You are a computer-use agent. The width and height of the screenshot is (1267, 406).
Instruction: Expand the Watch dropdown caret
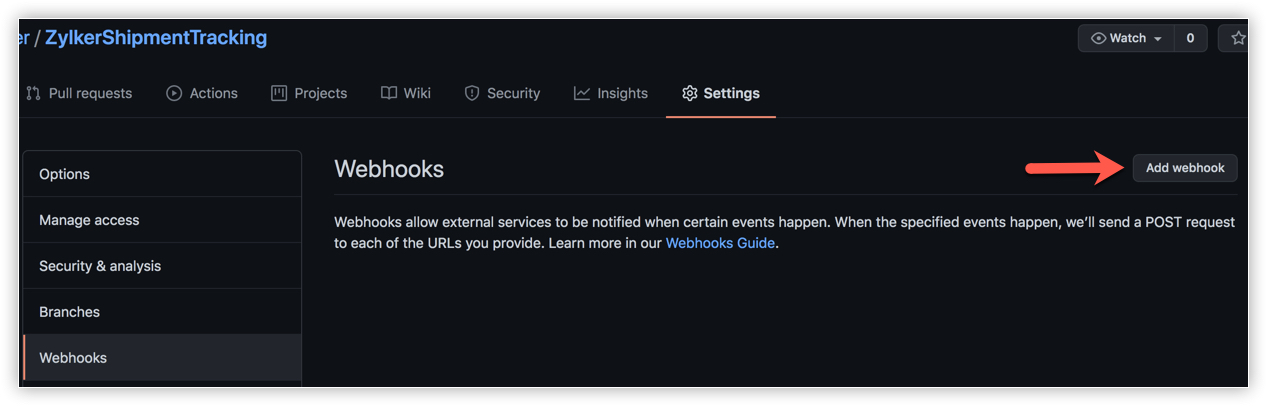point(1158,39)
